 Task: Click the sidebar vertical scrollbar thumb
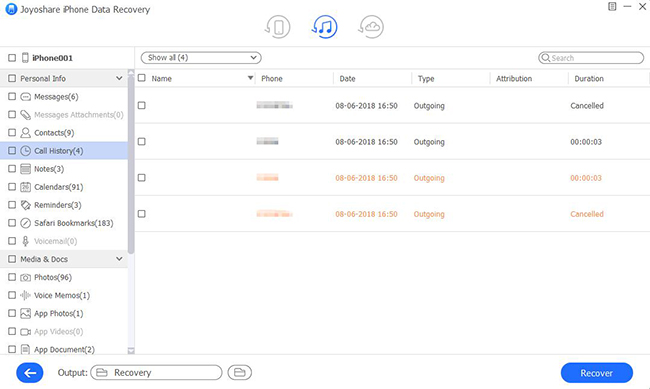click(131, 164)
